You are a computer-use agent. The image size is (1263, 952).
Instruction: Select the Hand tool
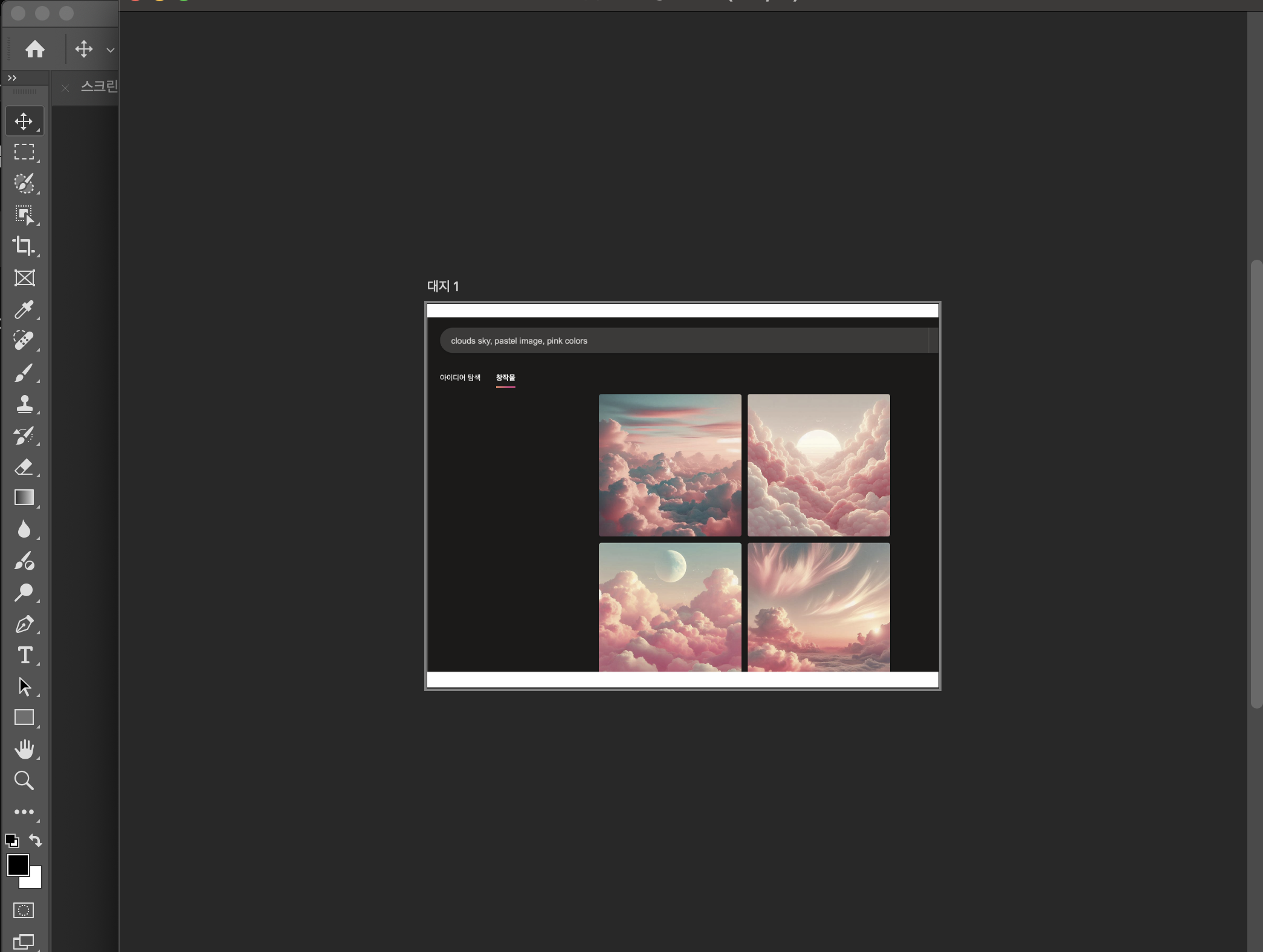click(24, 749)
